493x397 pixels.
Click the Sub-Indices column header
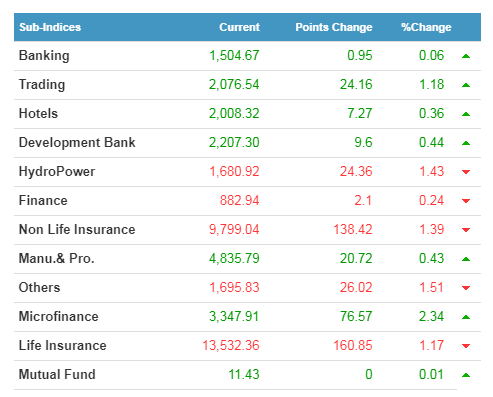click(50, 27)
